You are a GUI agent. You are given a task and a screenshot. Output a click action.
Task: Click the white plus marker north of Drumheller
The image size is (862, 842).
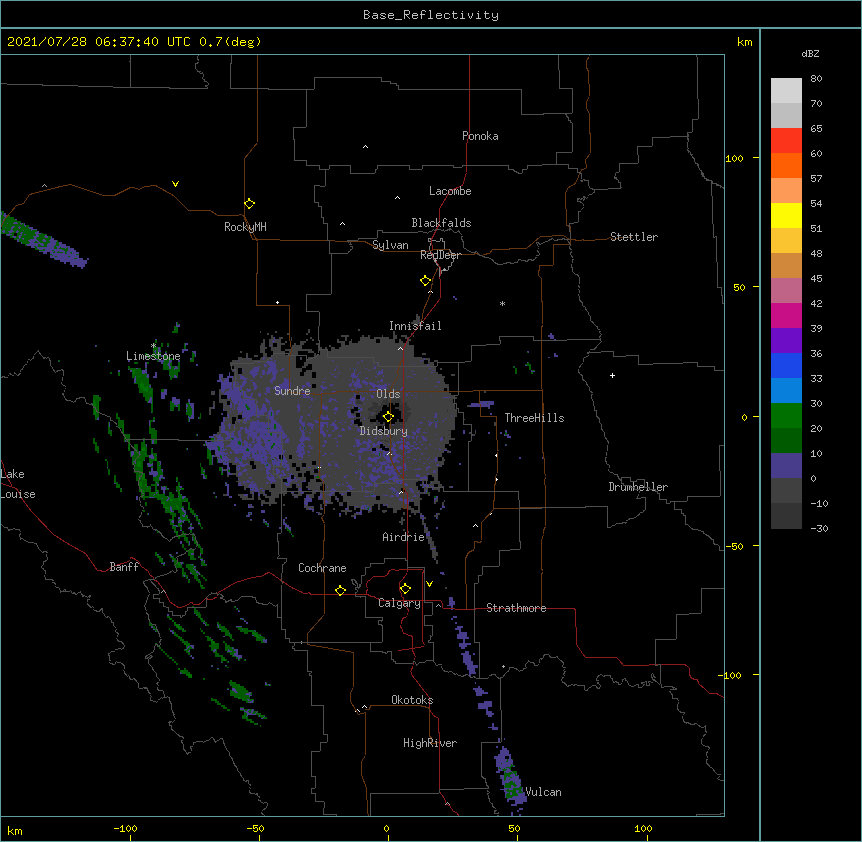point(612,375)
